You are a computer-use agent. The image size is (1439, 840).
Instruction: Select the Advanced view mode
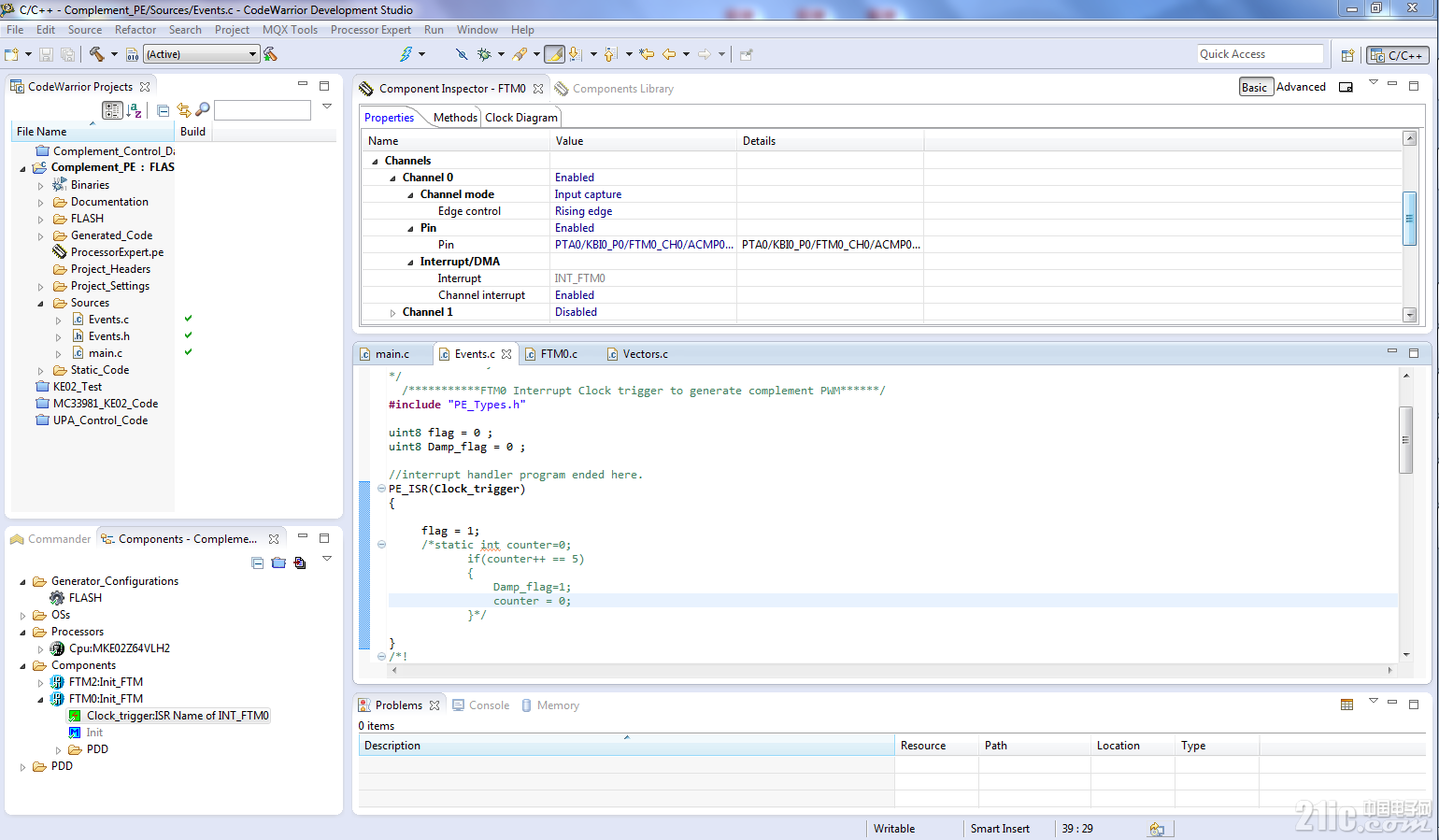click(1301, 87)
